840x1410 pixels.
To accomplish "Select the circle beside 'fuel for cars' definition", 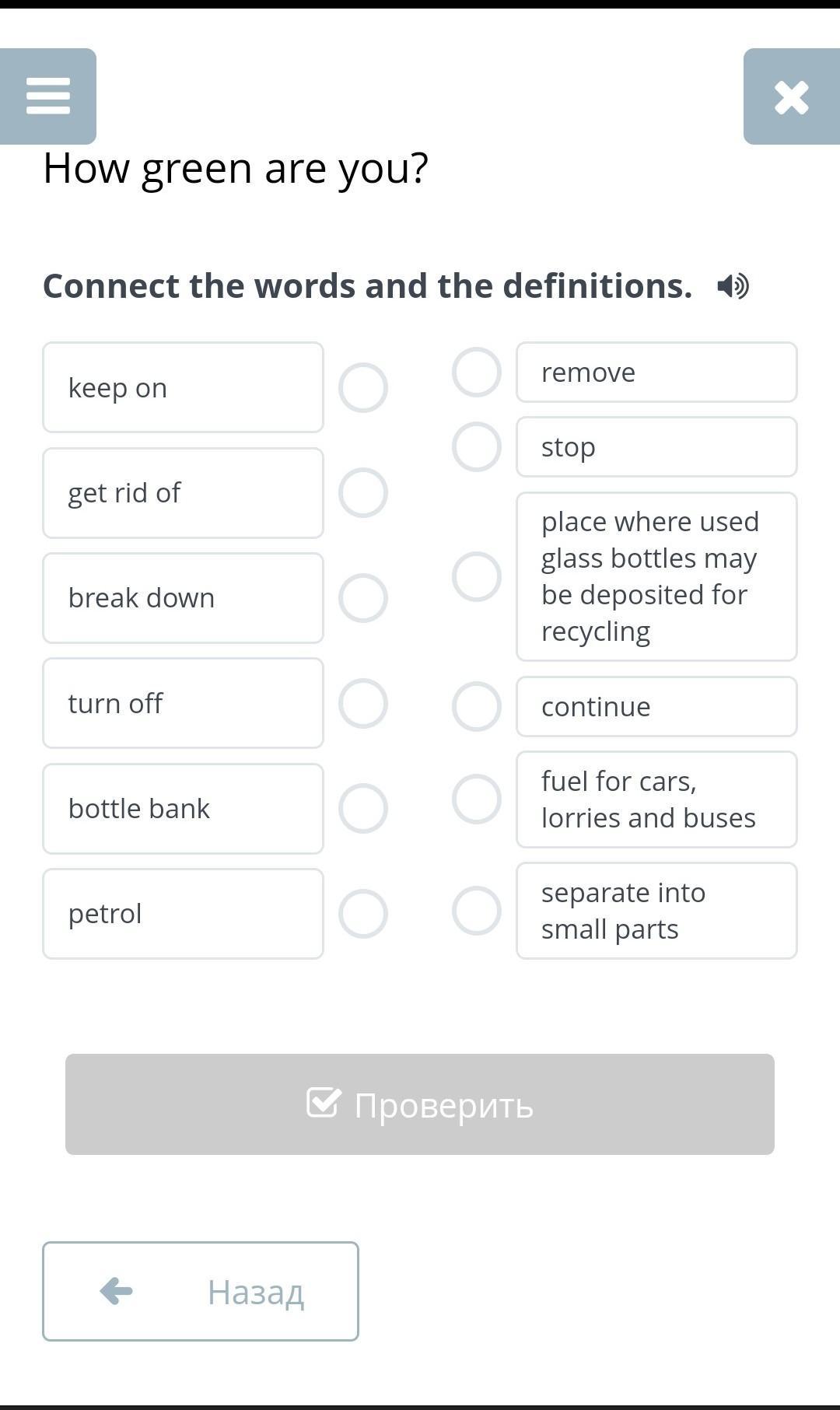I will pos(477,799).
